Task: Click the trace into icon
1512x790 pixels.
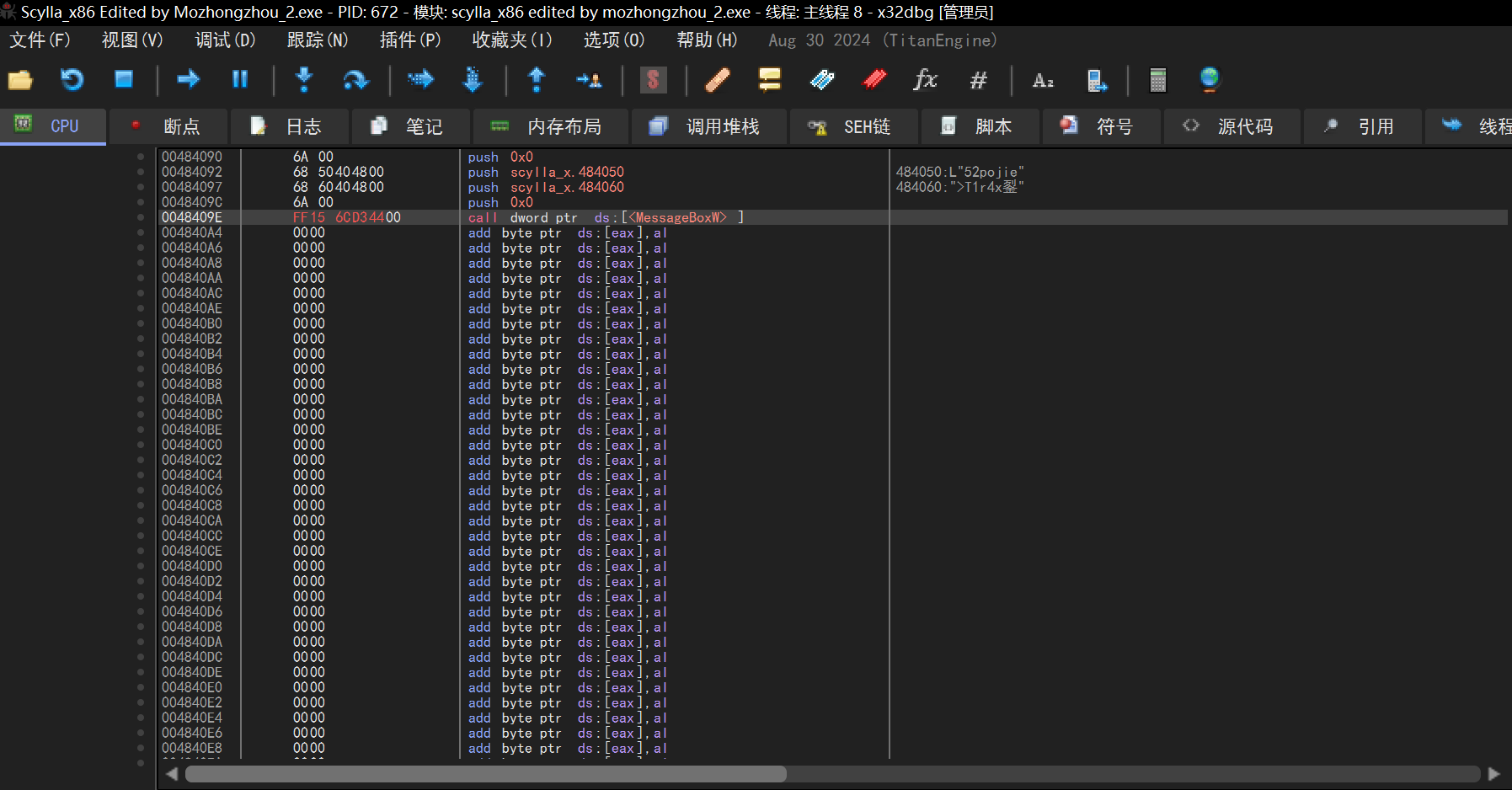Action: [x=420, y=80]
